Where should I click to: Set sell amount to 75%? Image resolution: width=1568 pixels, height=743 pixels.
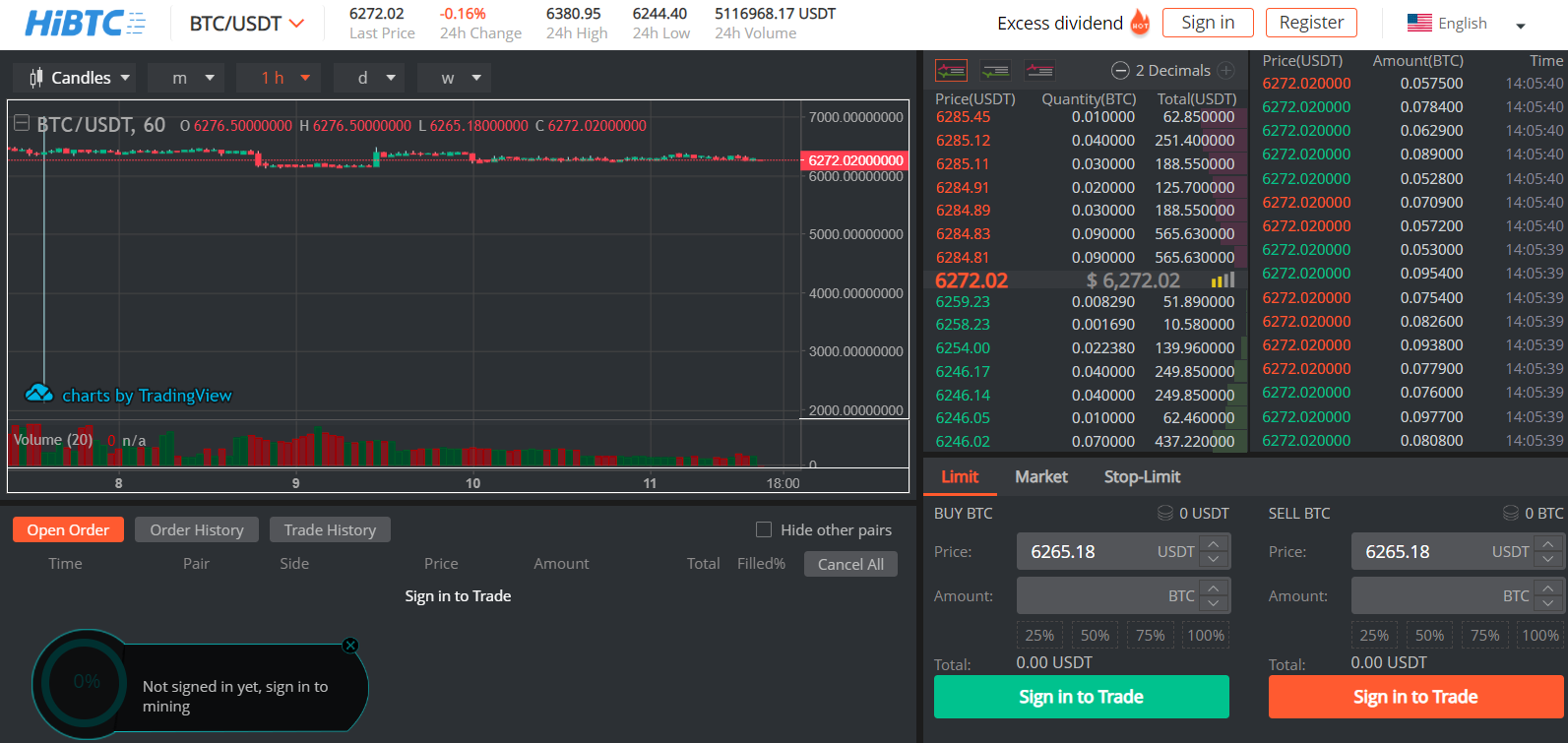(x=1485, y=635)
